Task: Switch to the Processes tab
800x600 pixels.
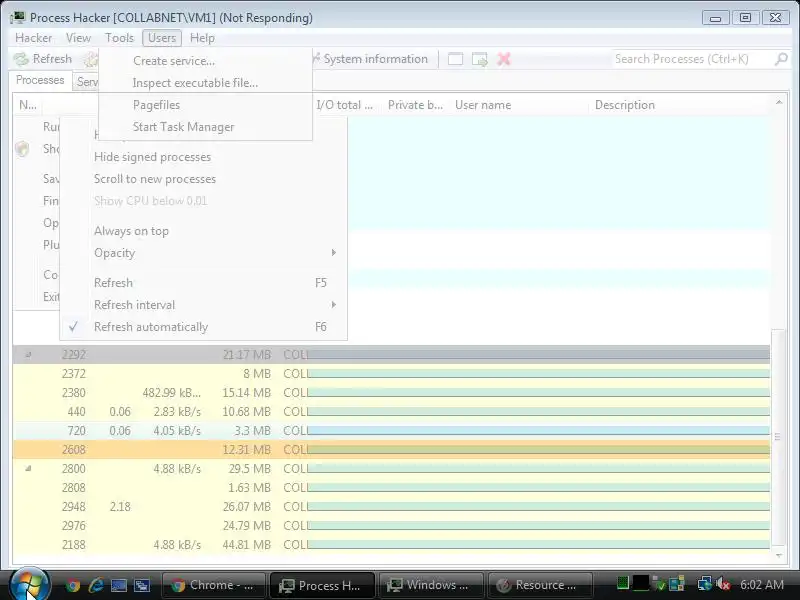Action: 40,80
